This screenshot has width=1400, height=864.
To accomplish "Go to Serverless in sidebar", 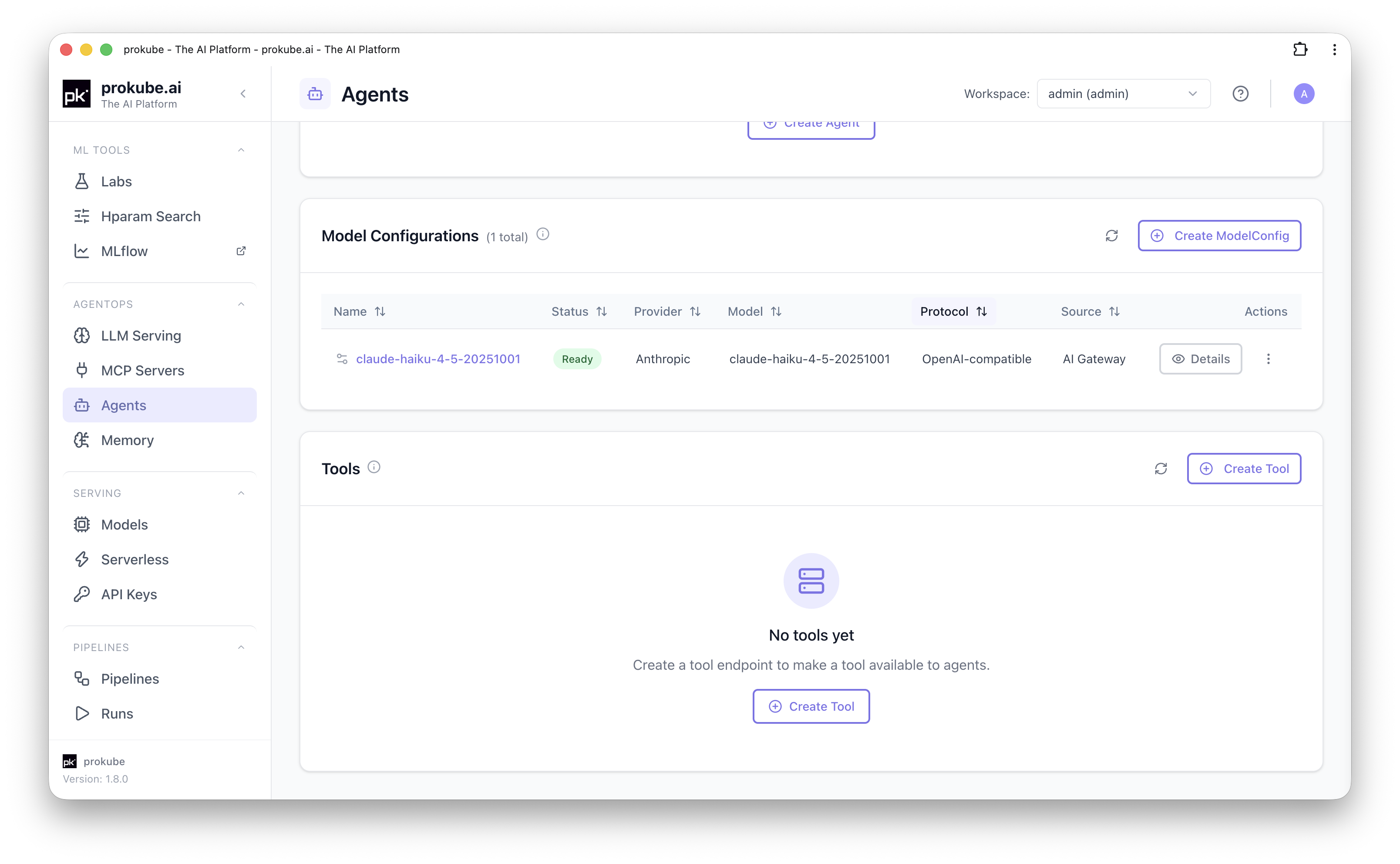I will click(x=159, y=560).
